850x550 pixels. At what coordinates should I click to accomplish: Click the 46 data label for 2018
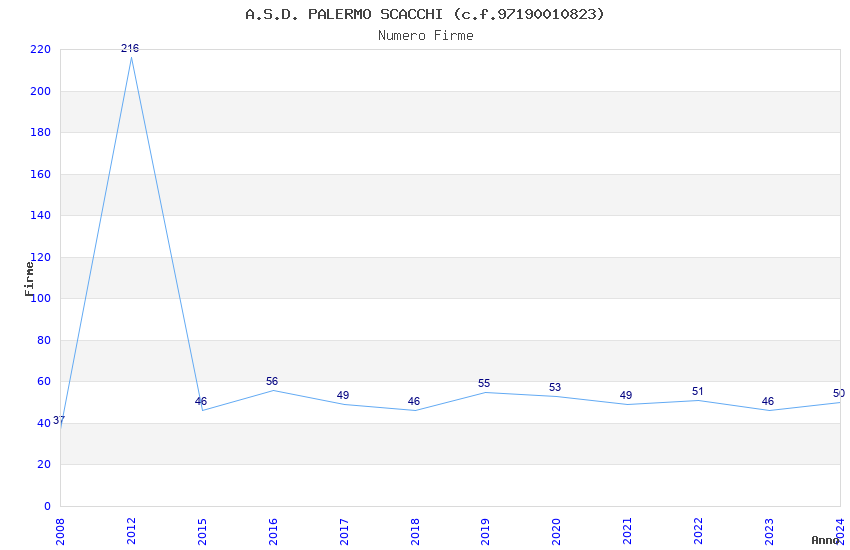pos(414,402)
